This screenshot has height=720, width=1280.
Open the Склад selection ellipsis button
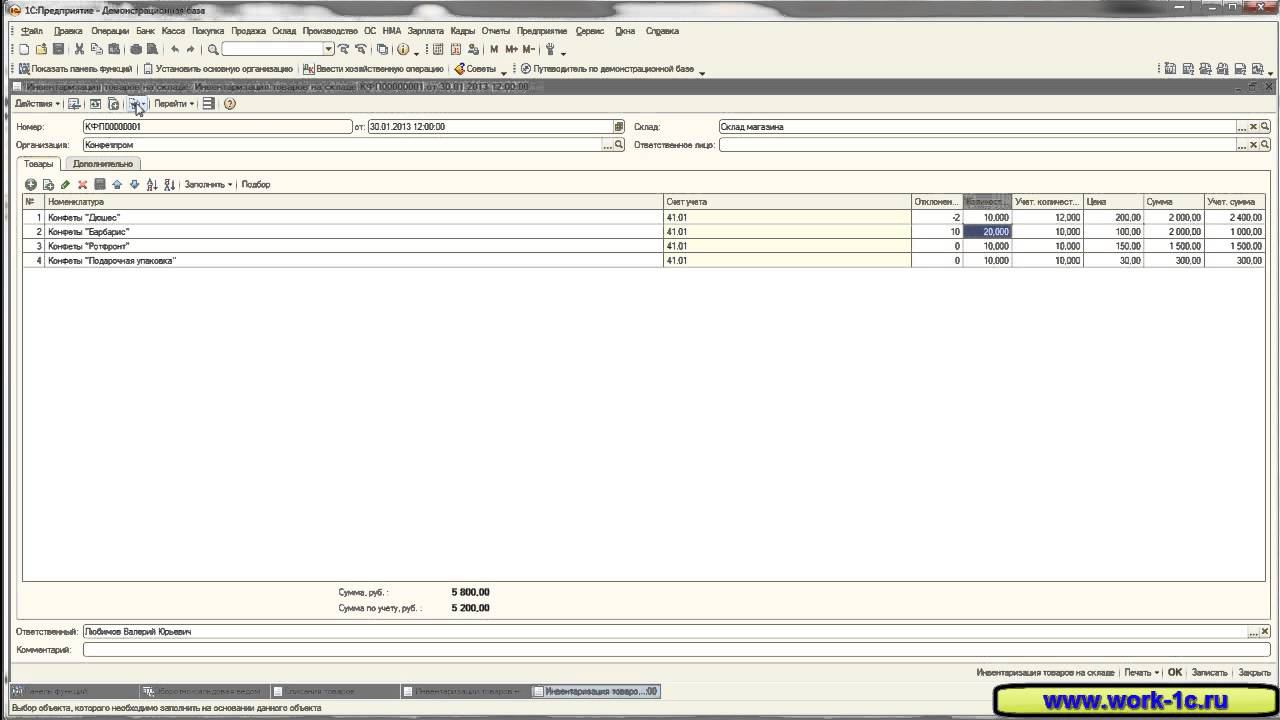coord(1243,127)
